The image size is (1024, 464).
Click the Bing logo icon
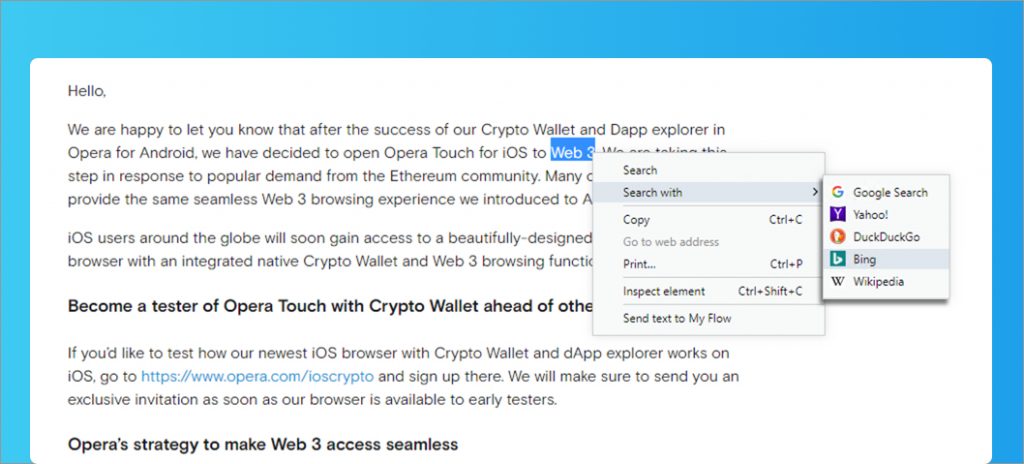click(x=837, y=259)
